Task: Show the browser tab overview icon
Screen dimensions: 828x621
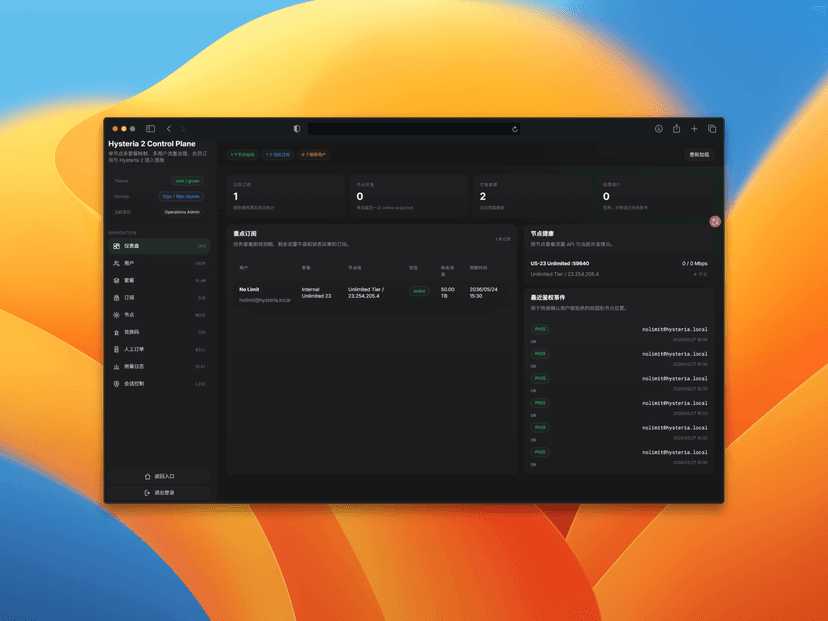Action: (712, 129)
